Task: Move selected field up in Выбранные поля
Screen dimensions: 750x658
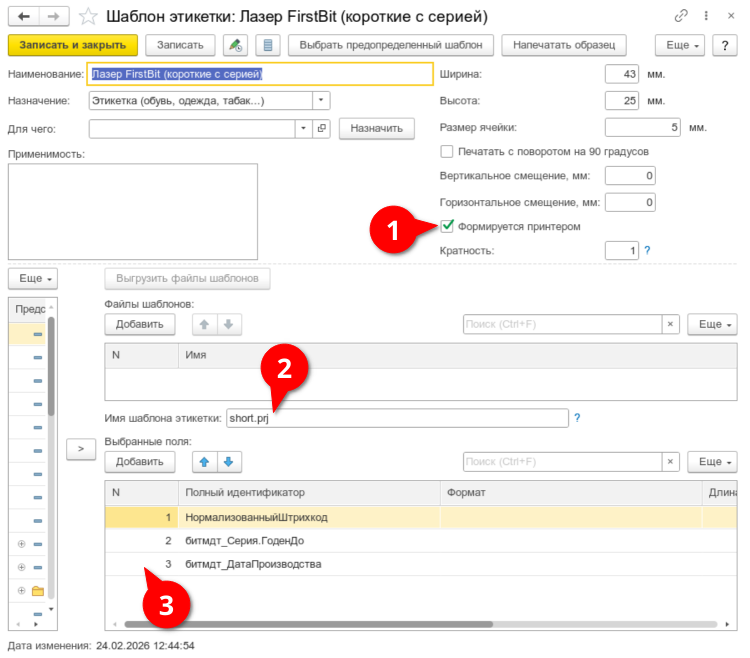Action: coord(204,461)
